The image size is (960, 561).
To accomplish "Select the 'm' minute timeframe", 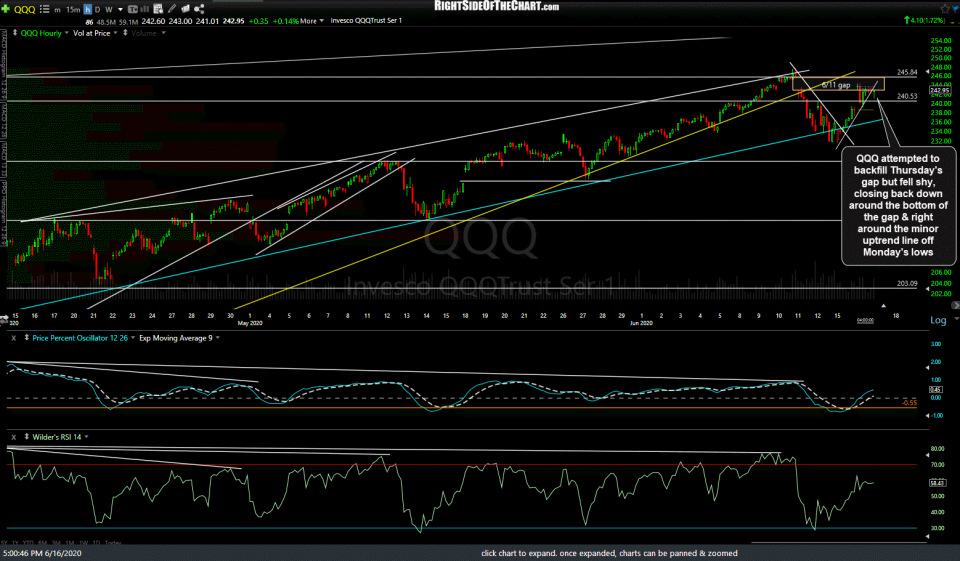I will [58, 10].
